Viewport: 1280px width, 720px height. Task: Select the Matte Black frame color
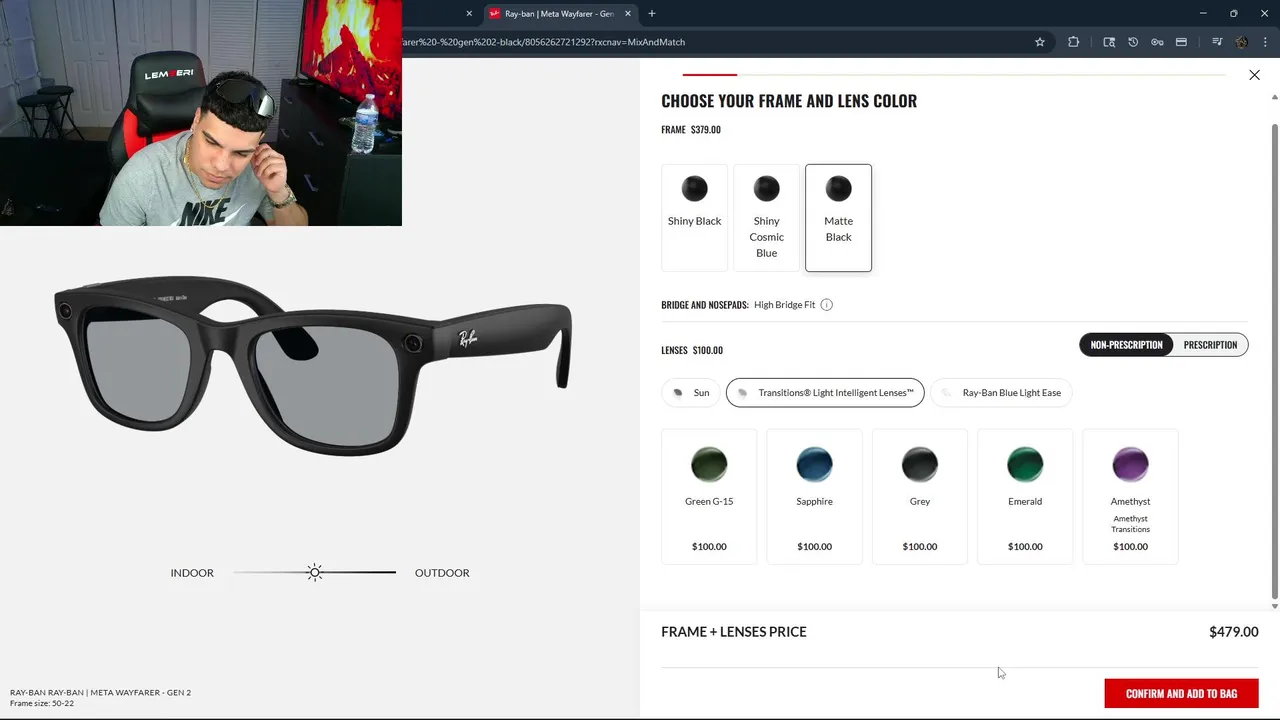(x=838, y=218)
